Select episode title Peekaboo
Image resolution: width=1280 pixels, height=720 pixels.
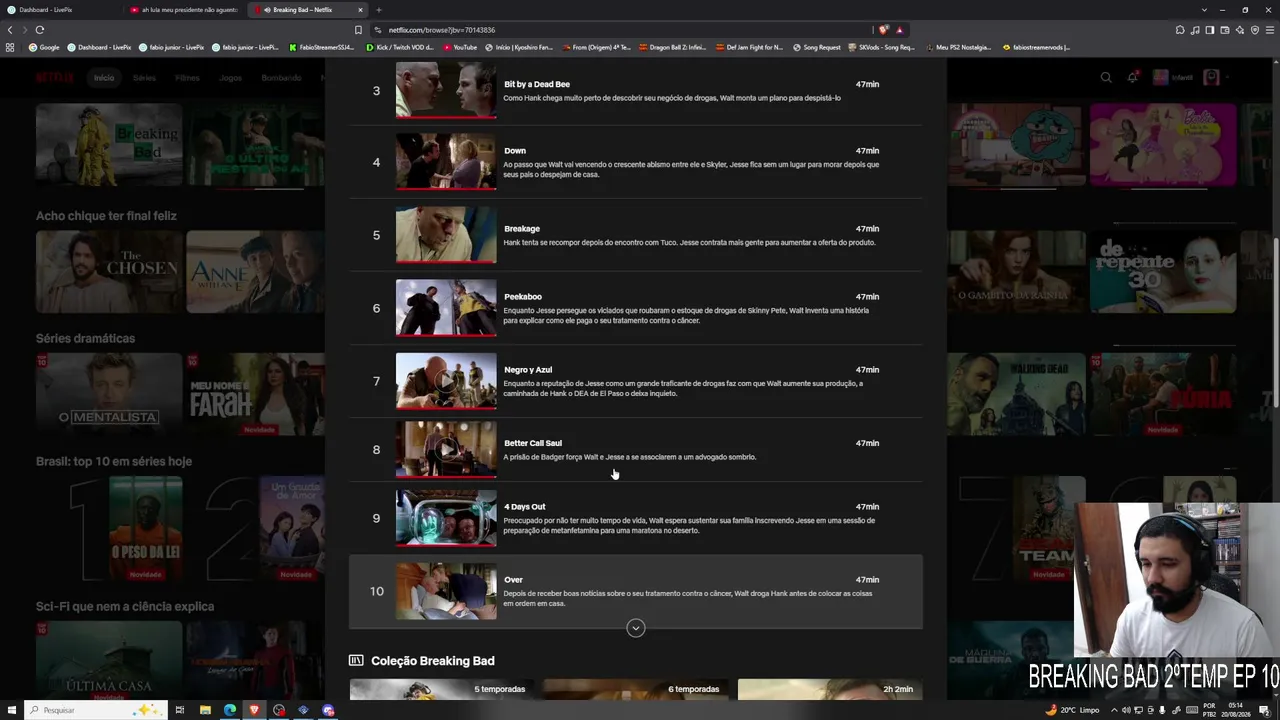tap(523, 297)
